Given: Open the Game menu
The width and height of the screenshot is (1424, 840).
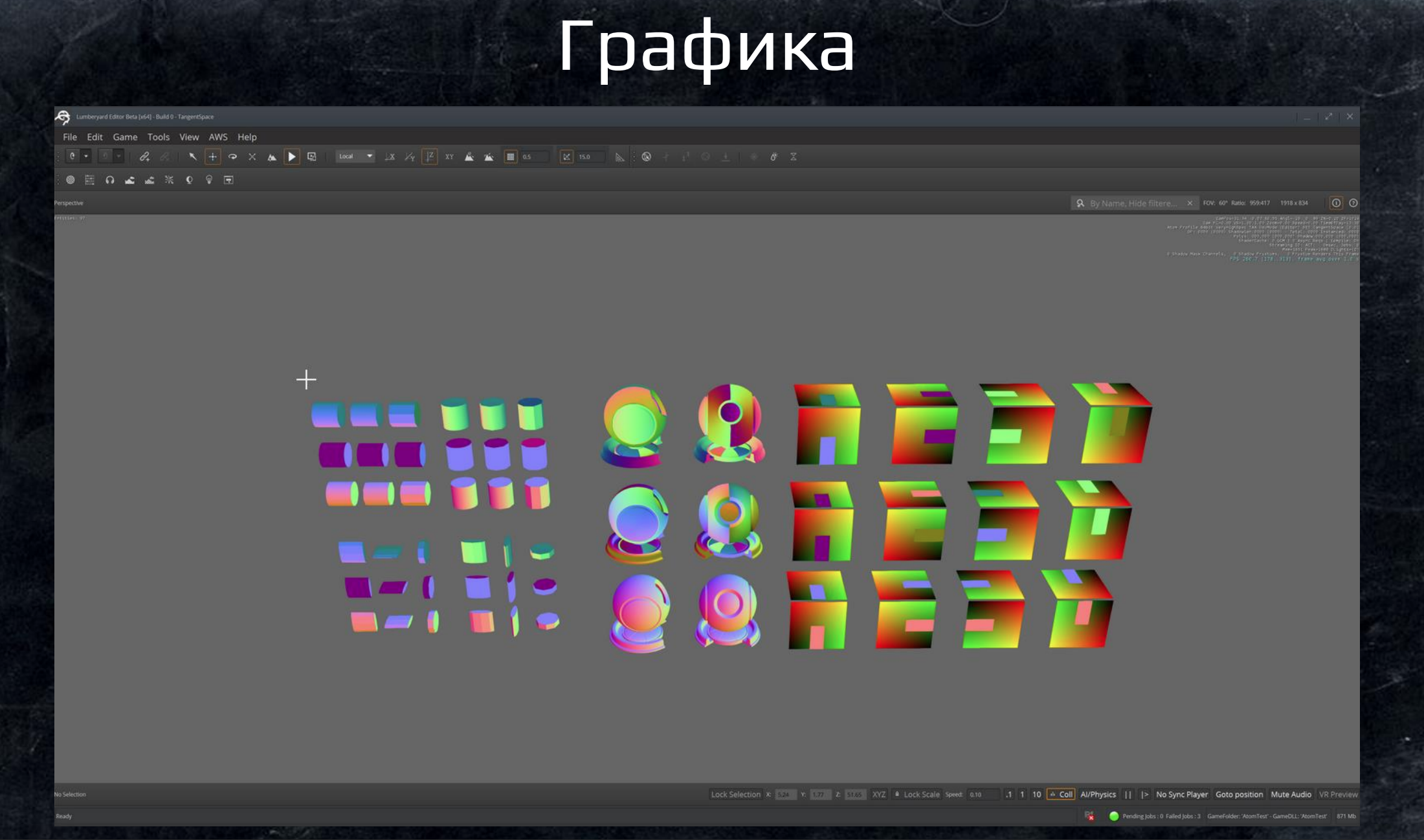Looking at the screenshot, I should (x=126, y=137).
